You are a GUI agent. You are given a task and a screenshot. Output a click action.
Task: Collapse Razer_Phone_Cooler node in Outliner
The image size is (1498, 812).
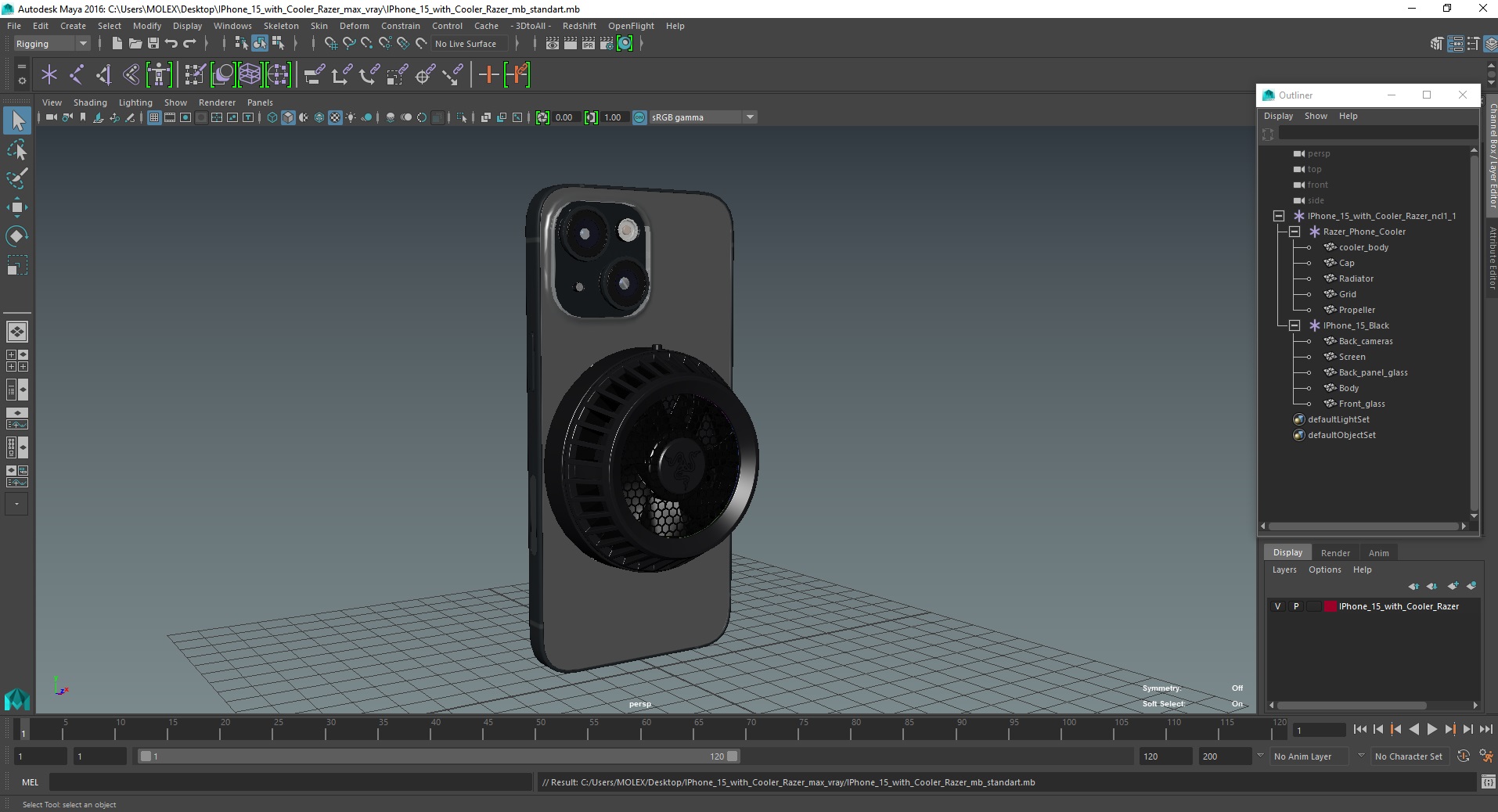1295,232
